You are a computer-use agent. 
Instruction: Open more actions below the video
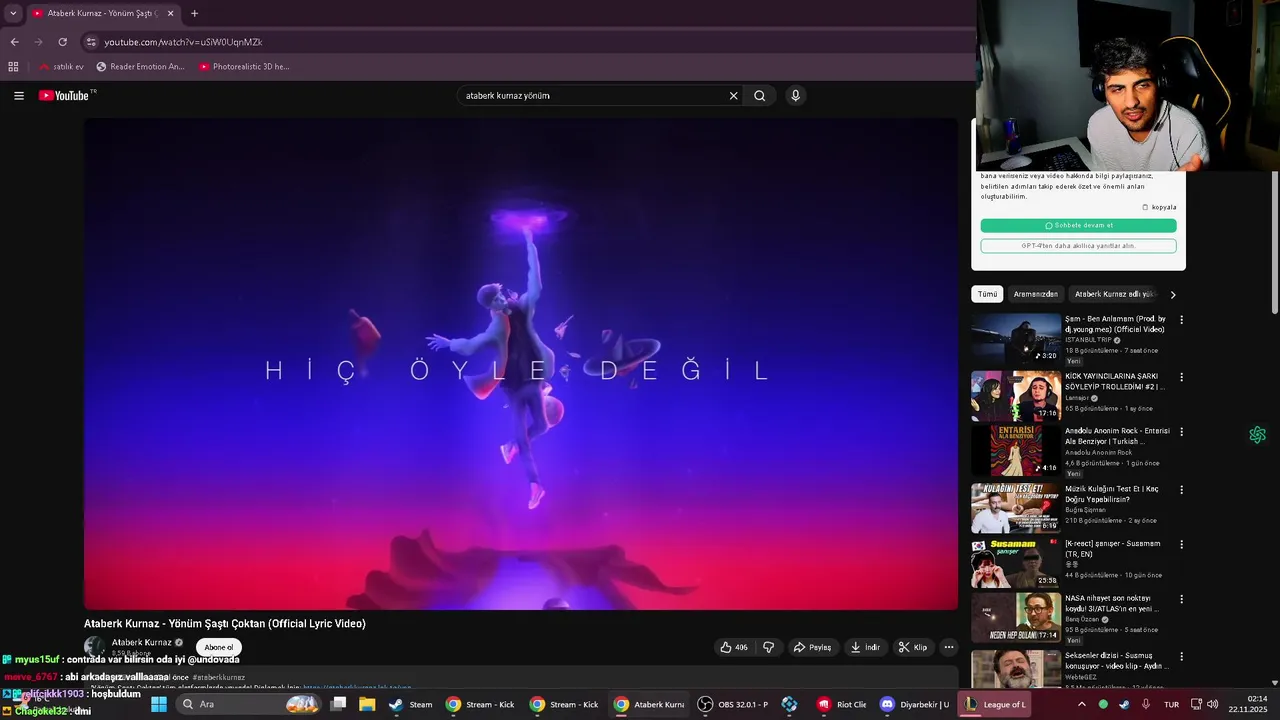949,647
